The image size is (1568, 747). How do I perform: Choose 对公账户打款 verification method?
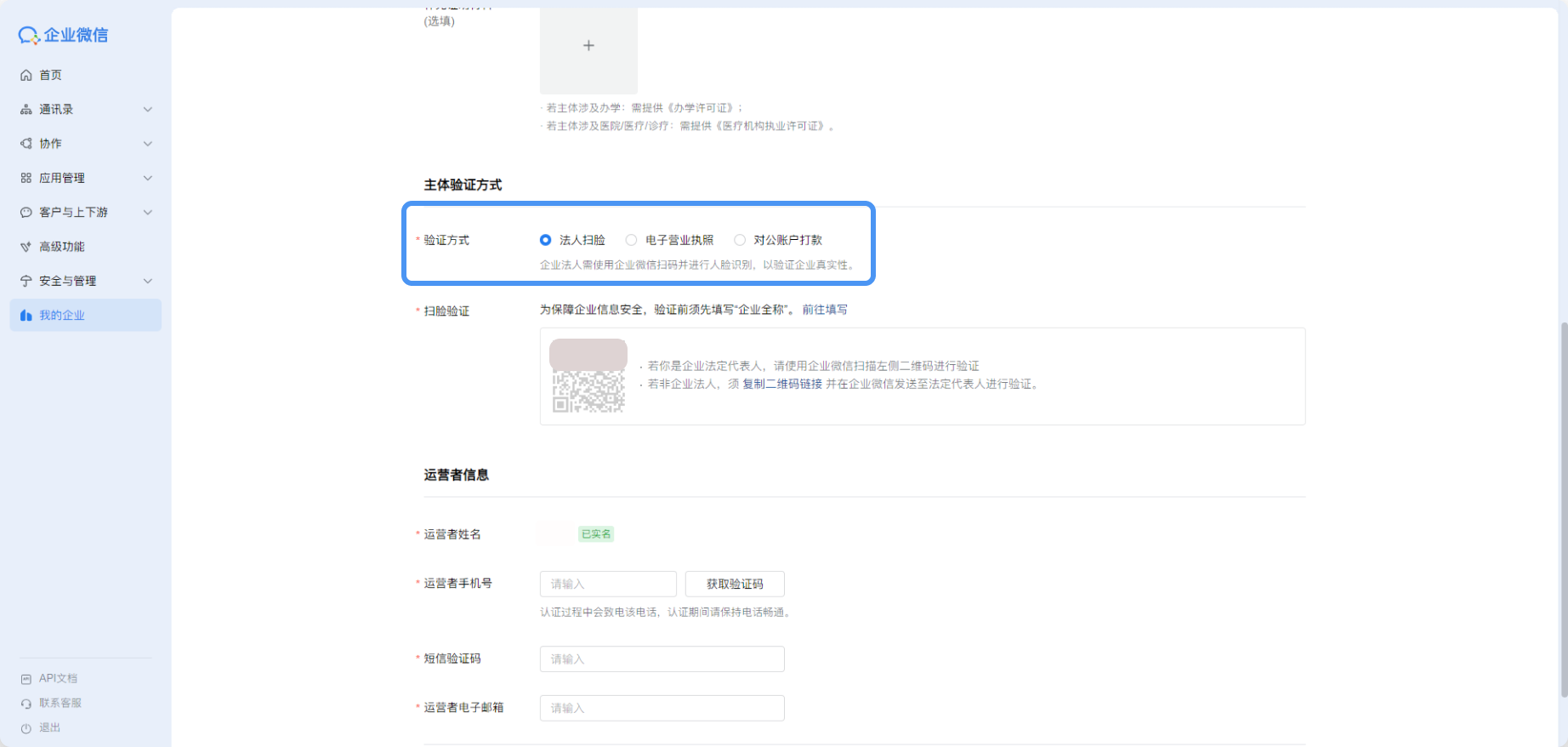740,240
